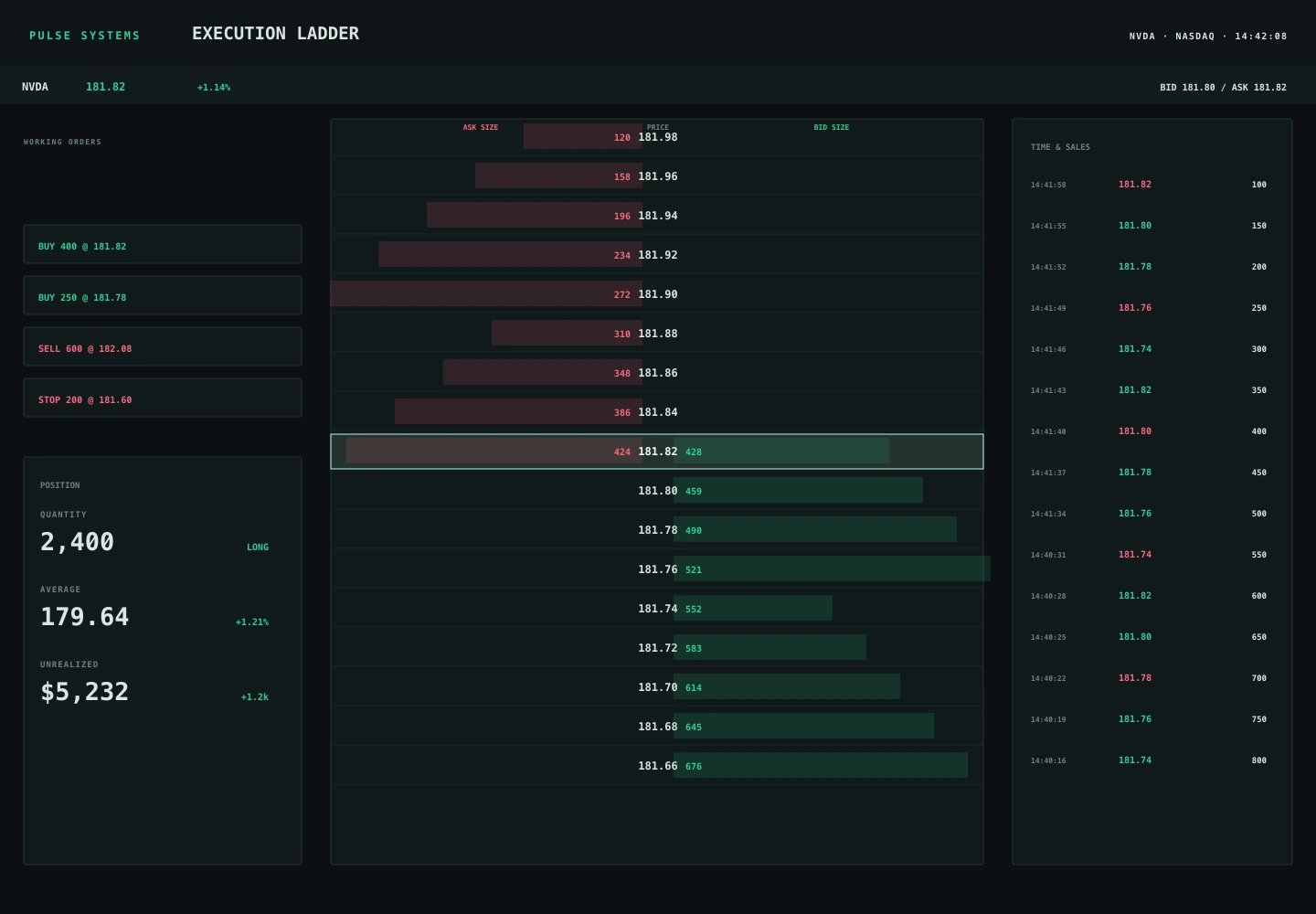This screenshot has width=1316, height=914.
Task: Click the +1.14% change in the quote bar
Action: pos(214,88)
